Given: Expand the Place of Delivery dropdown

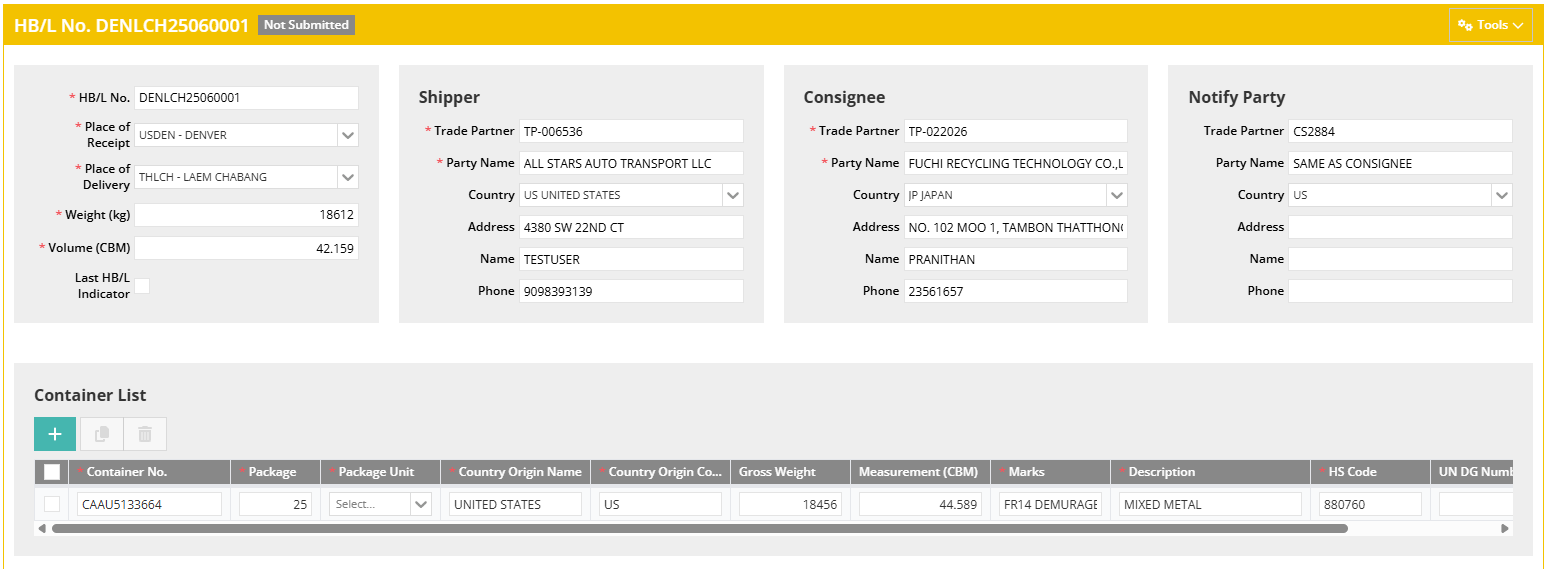Looking at the screenshot, I should [347, 177].
